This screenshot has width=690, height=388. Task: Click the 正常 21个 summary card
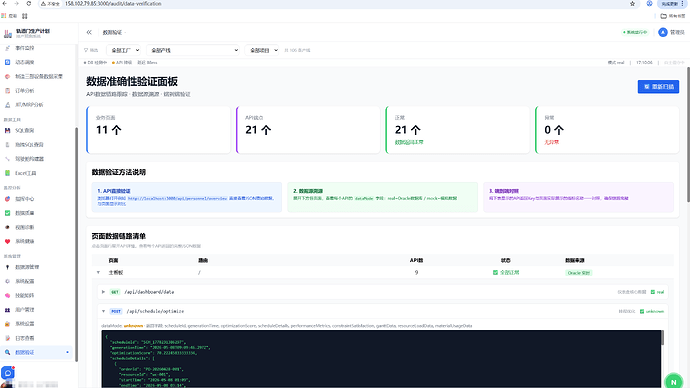coord(458,130)
